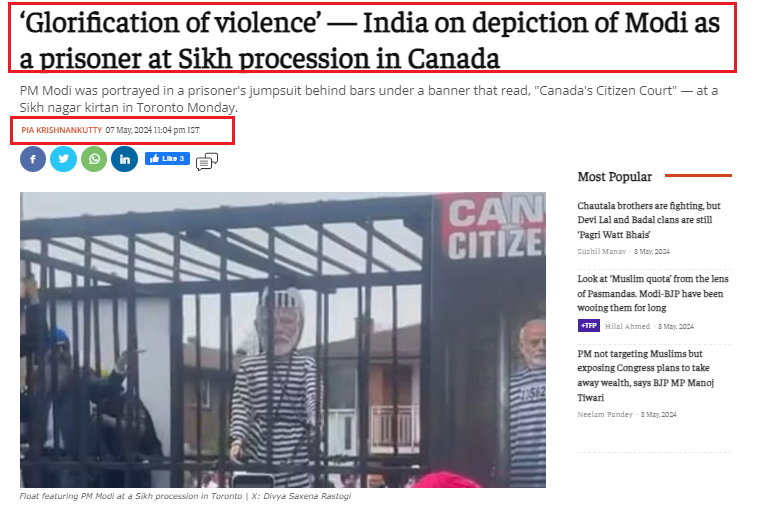Share the article on LinkedIn

tap(125, 159)
